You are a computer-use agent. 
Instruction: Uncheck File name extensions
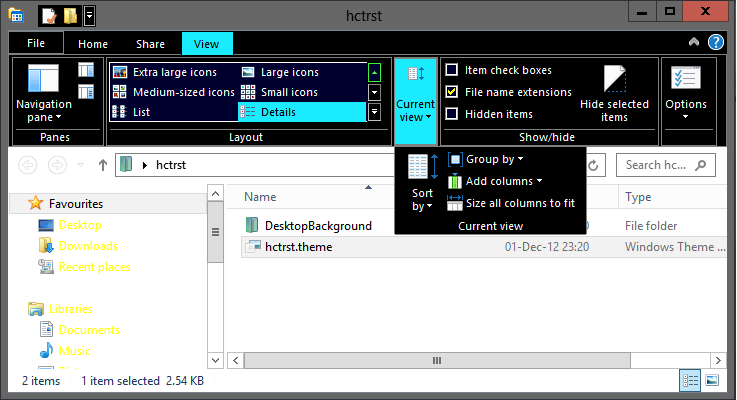click(x=453, y=92)
